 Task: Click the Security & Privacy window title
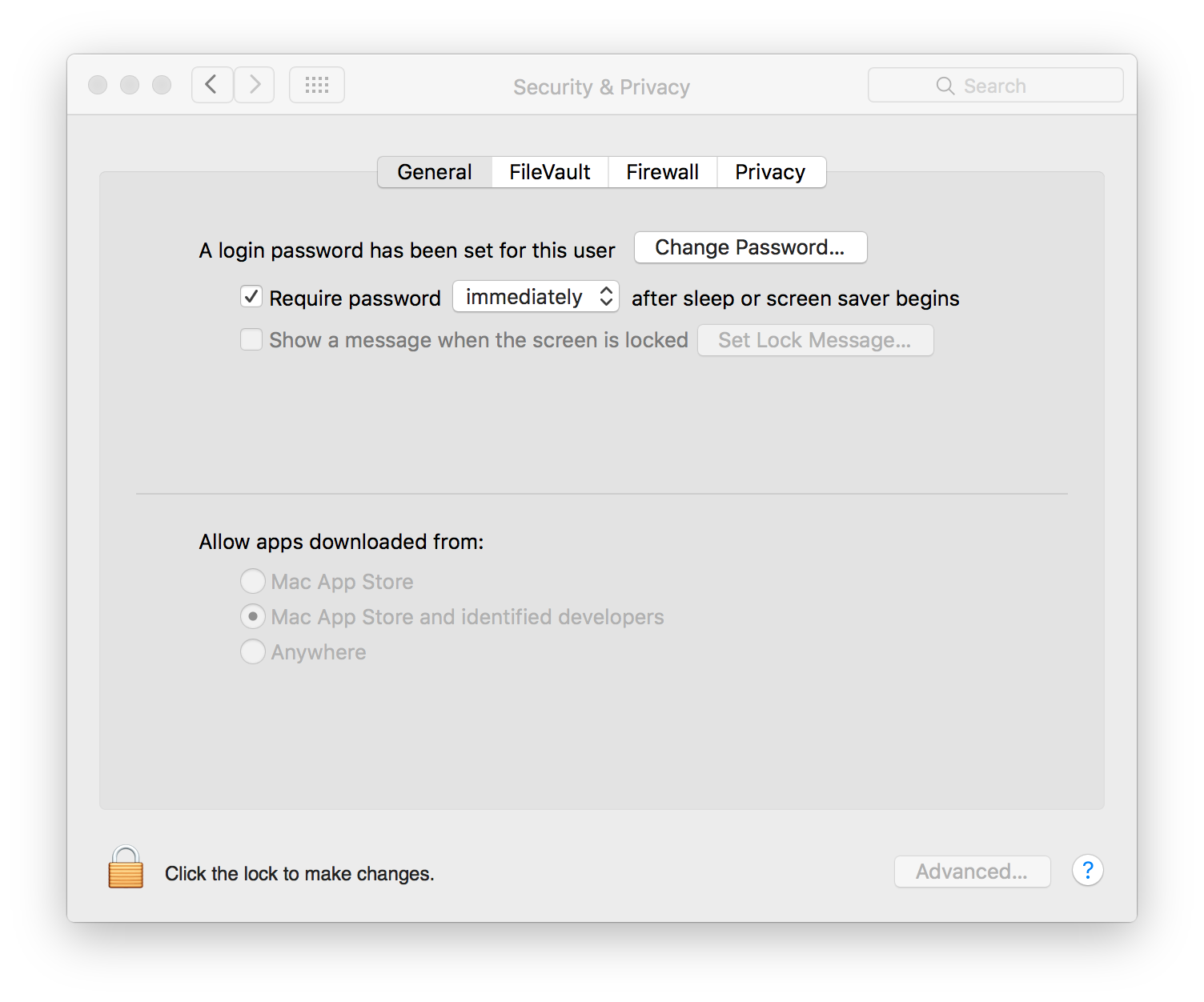tap(601, 86)
